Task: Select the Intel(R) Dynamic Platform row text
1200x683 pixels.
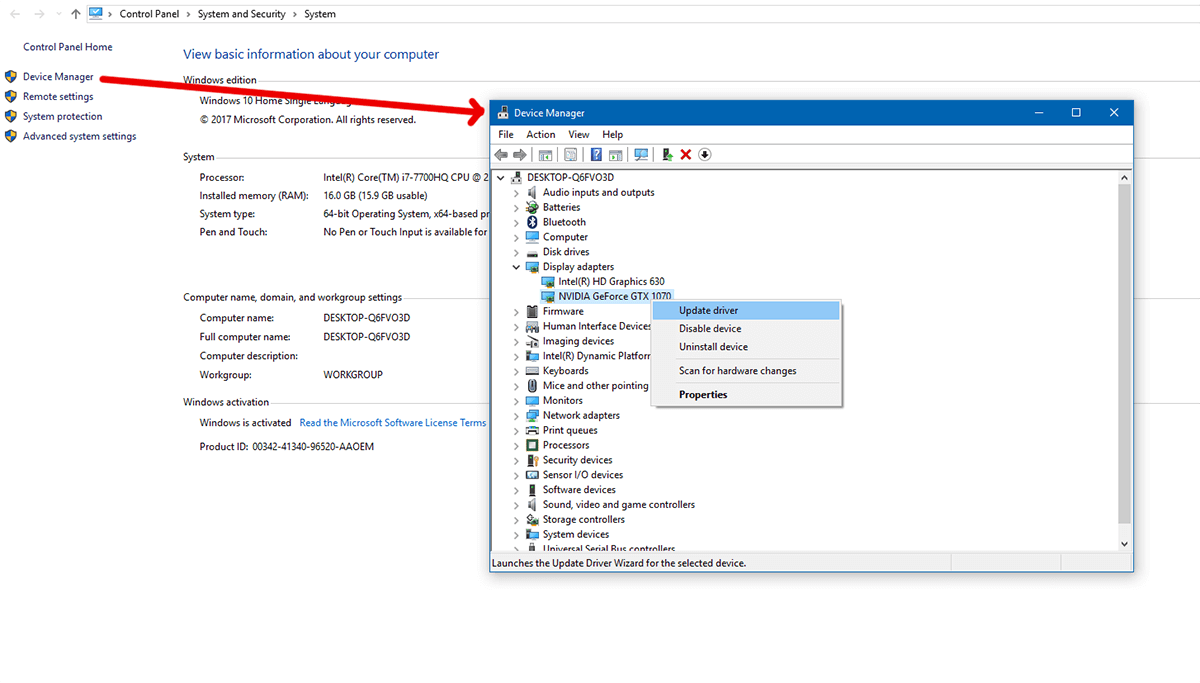Action: 597,356
